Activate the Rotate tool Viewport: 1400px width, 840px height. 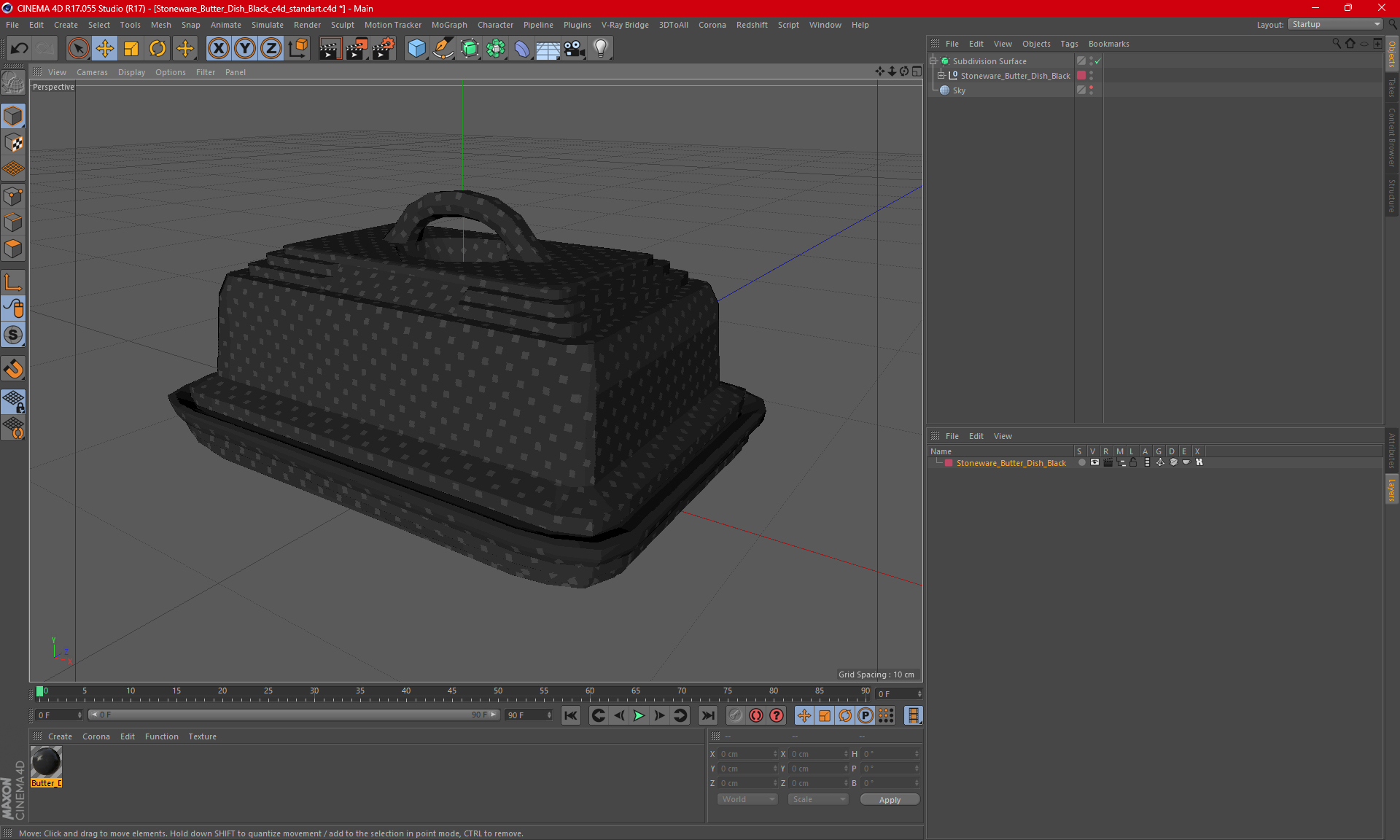point(157,48)
